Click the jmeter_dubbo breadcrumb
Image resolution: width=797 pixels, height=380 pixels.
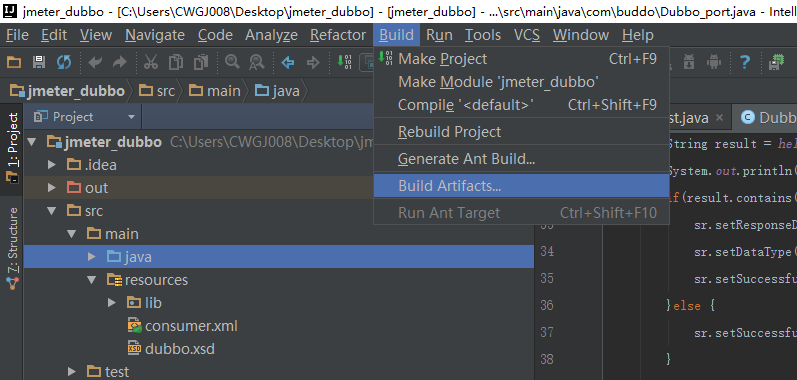click(x=68, y=91)
